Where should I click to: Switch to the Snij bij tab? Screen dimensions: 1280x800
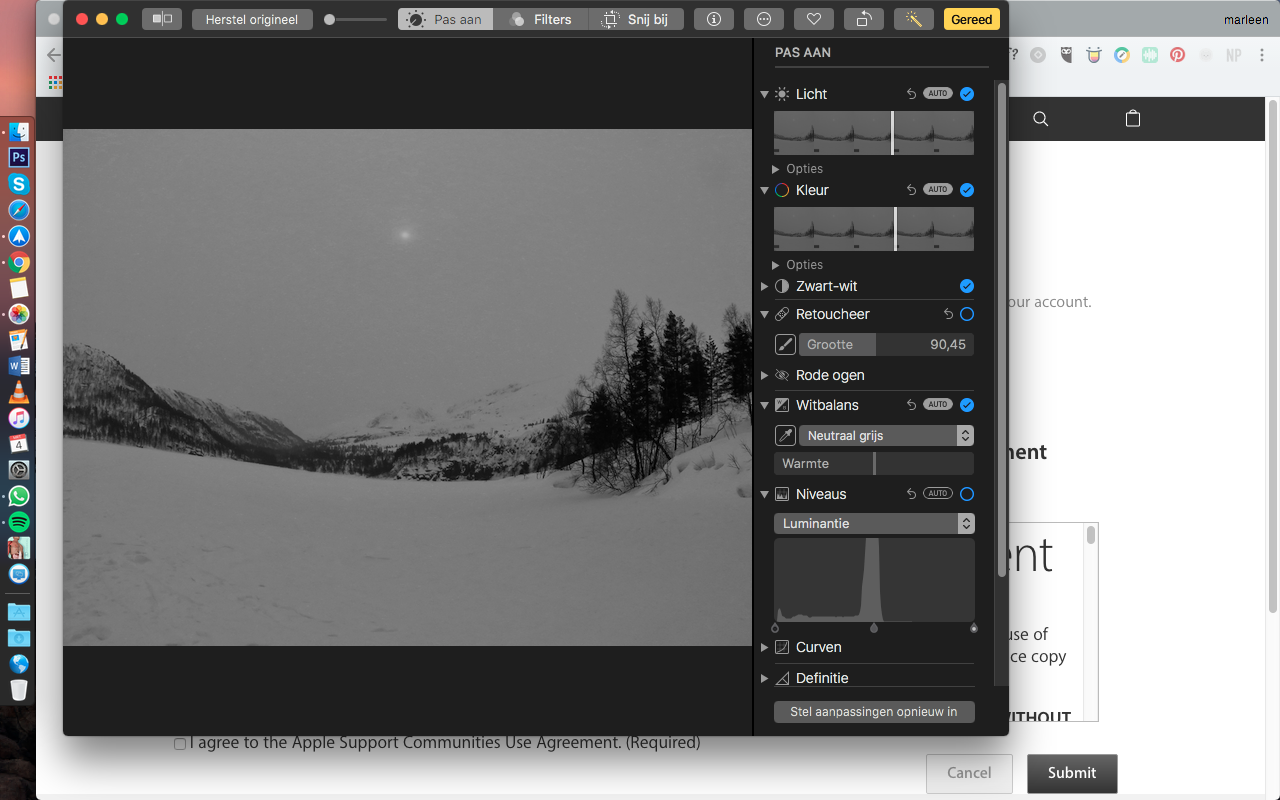tap(636, 19)
